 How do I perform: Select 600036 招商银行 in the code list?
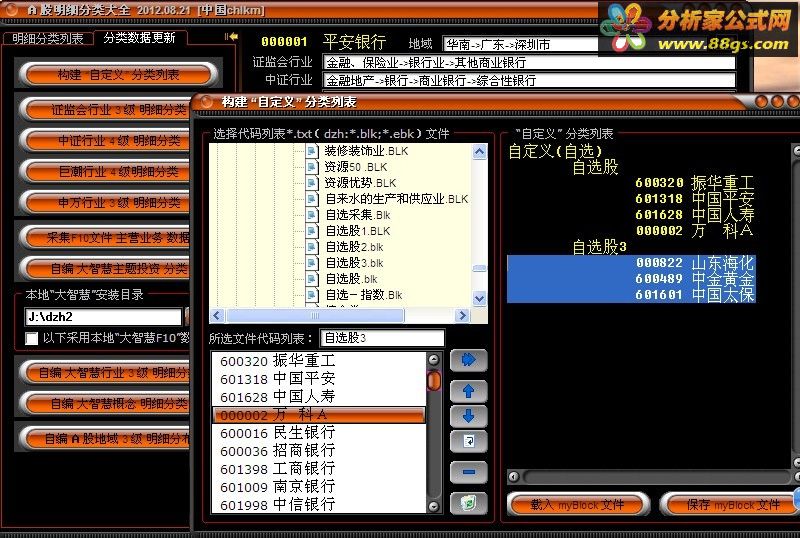318,451
